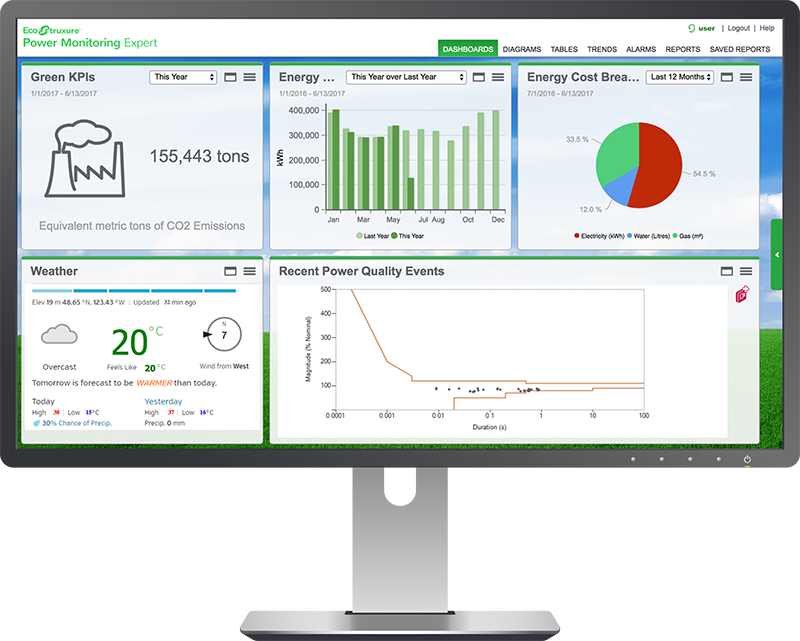Open the Tables tab
Viewport: 800px width, 641px height.
(x=564, y=49)
